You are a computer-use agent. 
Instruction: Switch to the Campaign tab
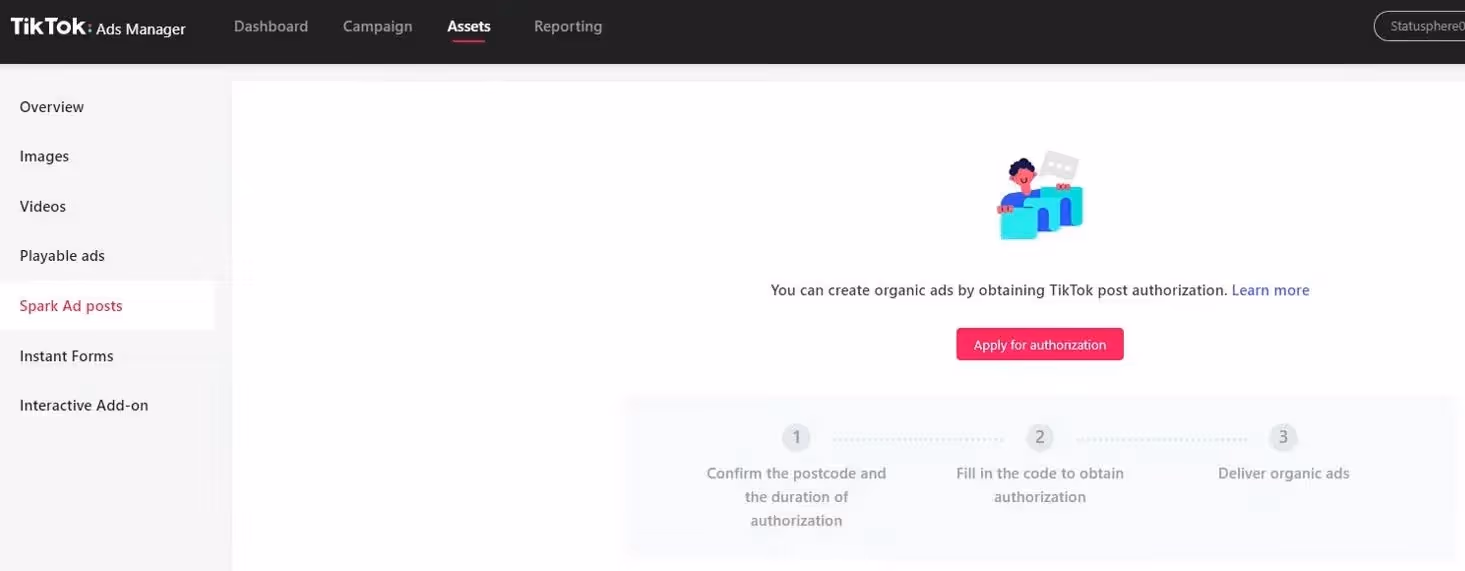[377, 27]
